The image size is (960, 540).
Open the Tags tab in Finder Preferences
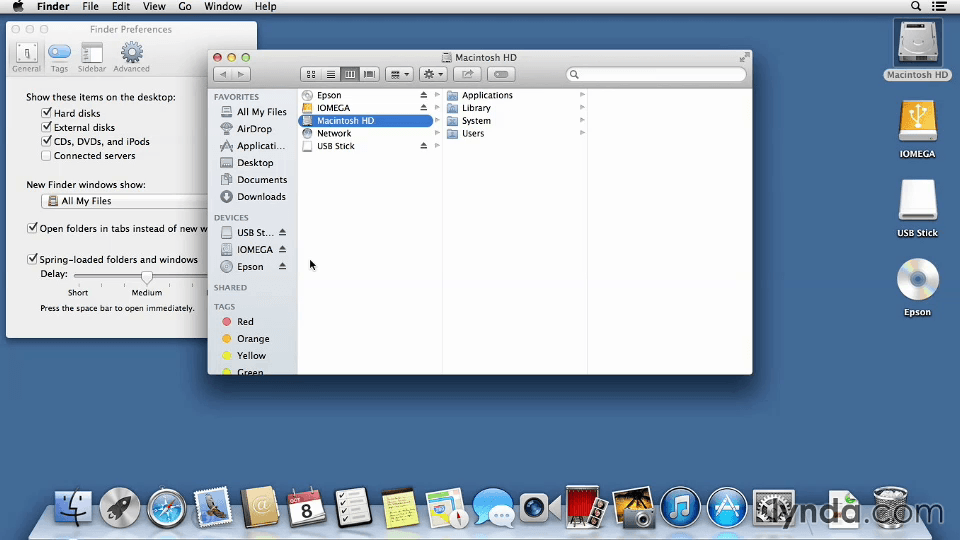pyautogui.click(x=59, y=58)
